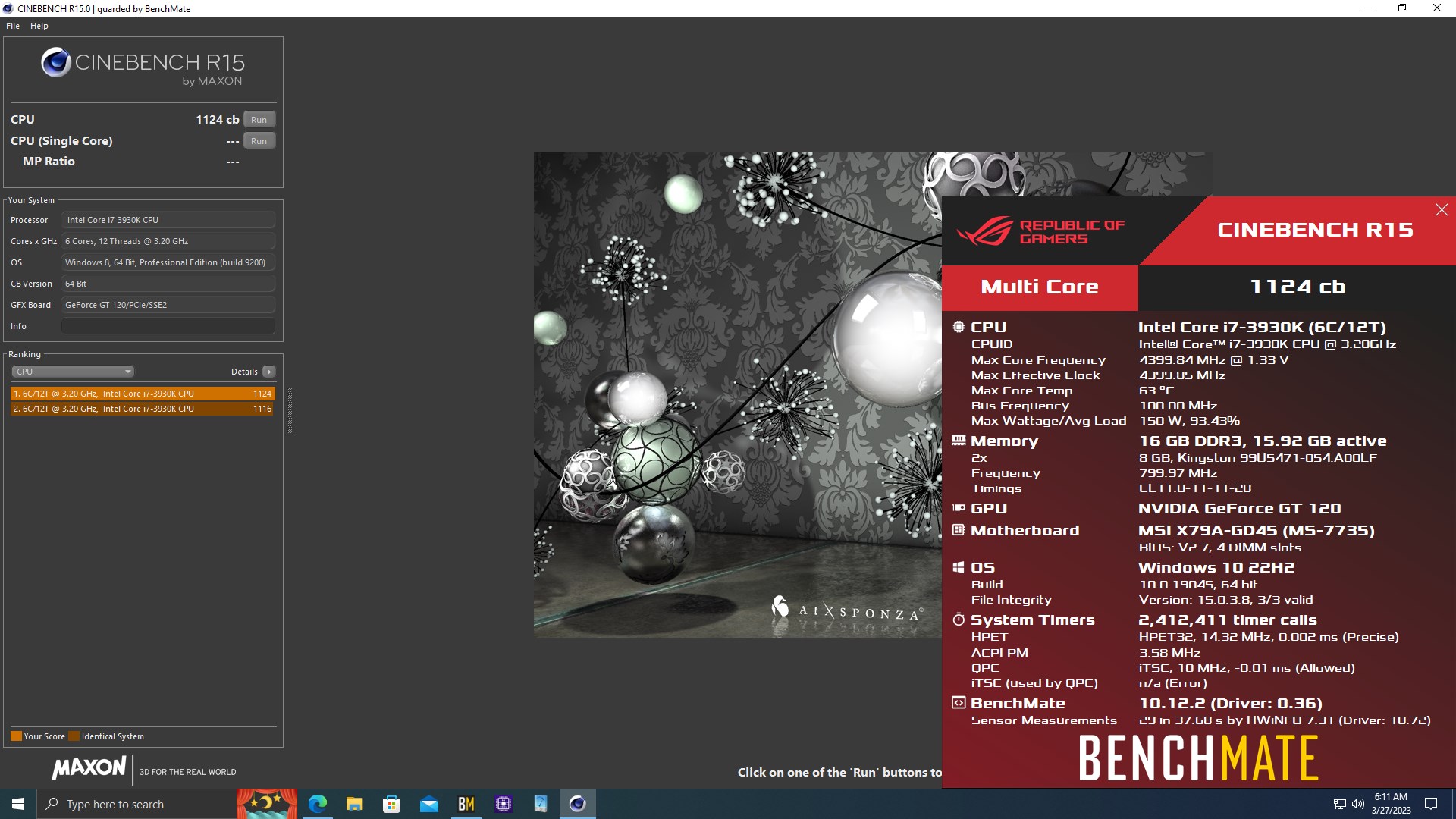Click the MSI X79A-GD45 motherboard text

point(1257,531)
